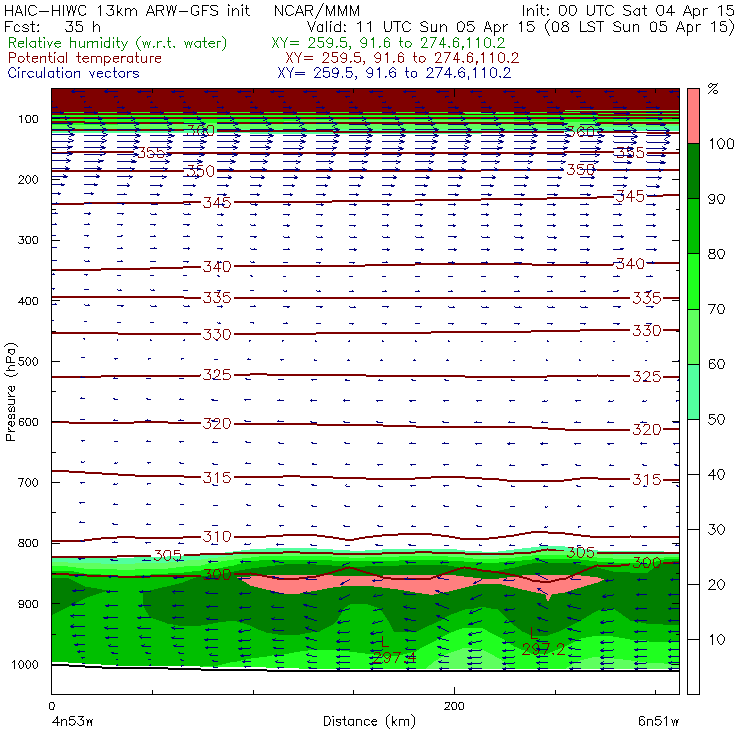This screenshot has width=740, height=740.
Task: Click the left-hand '300' contour label
Action: (217, 574)
